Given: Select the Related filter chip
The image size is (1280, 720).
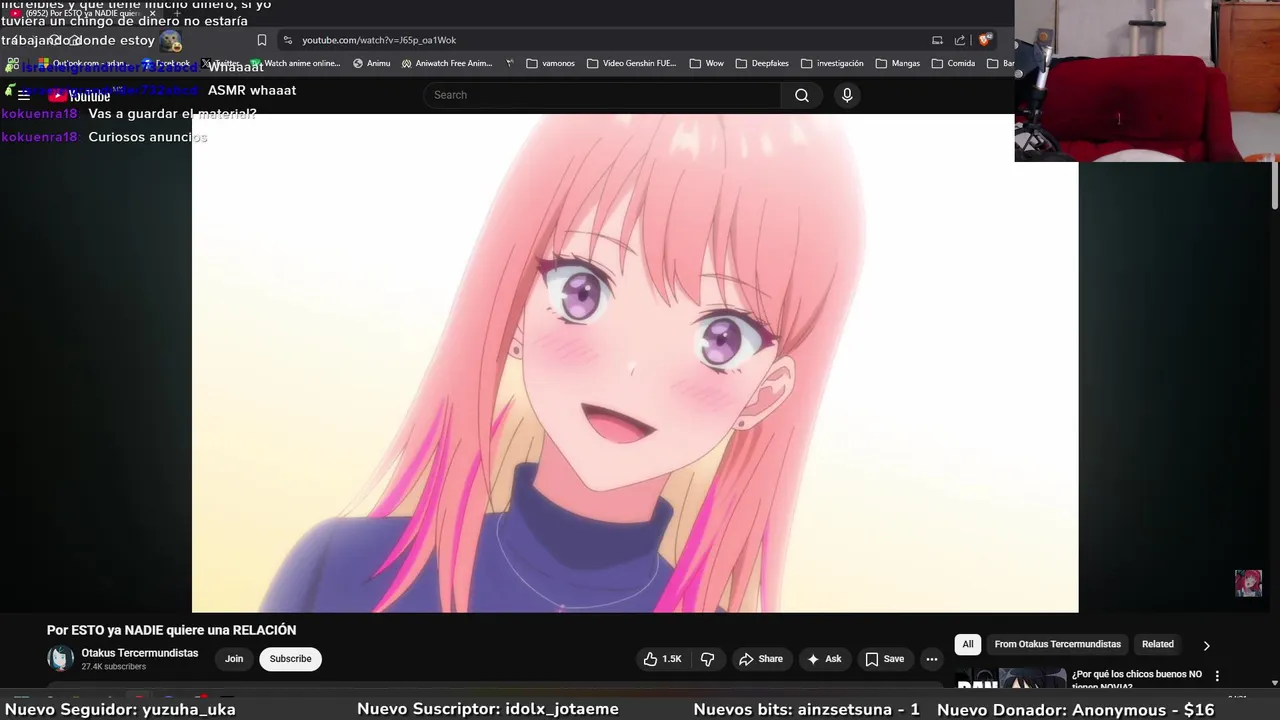Looking at the screenshot, I should (x=1158, y=644).
